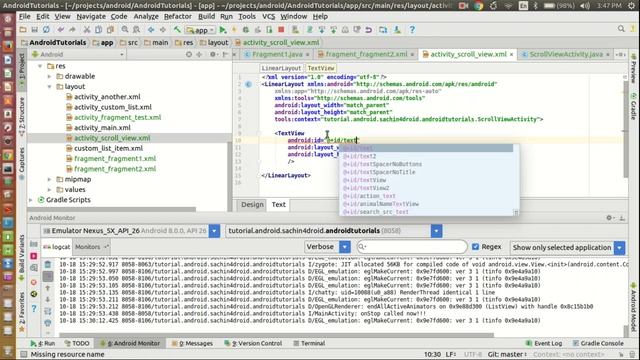Open the VCS menu
This screenshot has height=360, width=640.
pyautogui.click(x=268, y=17)
